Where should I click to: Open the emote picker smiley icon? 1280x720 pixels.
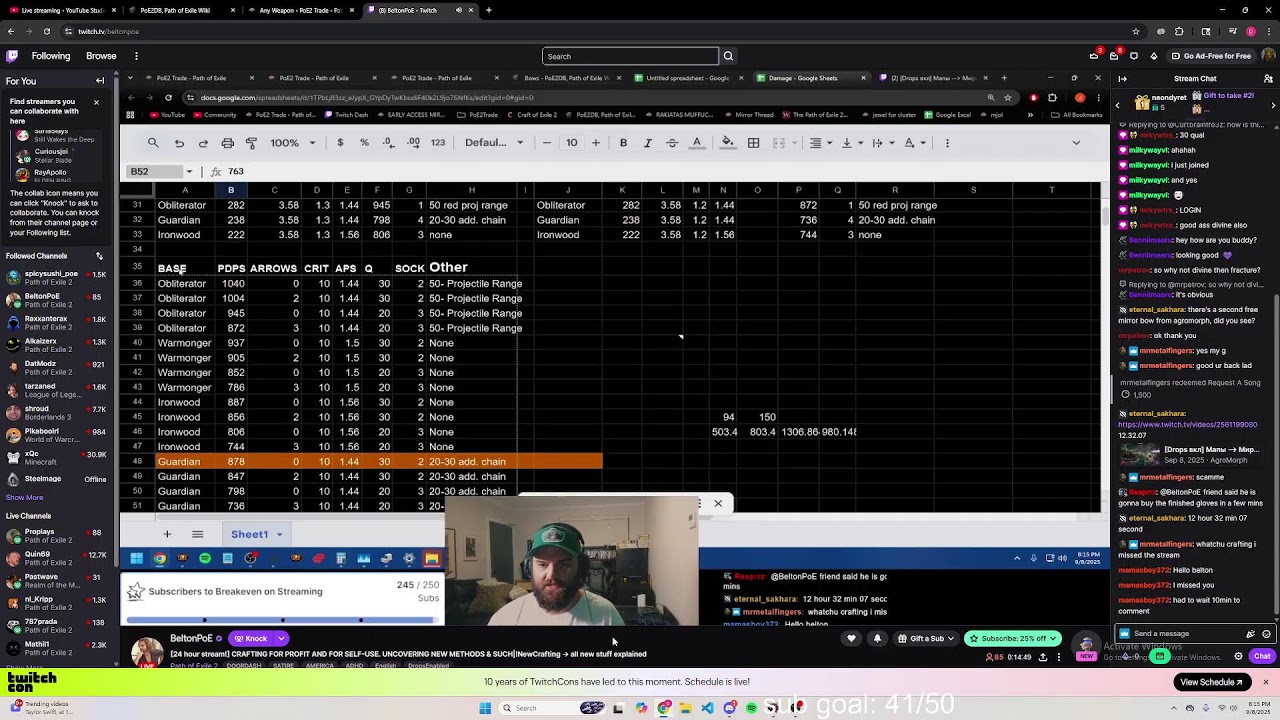pos(1266,633)
